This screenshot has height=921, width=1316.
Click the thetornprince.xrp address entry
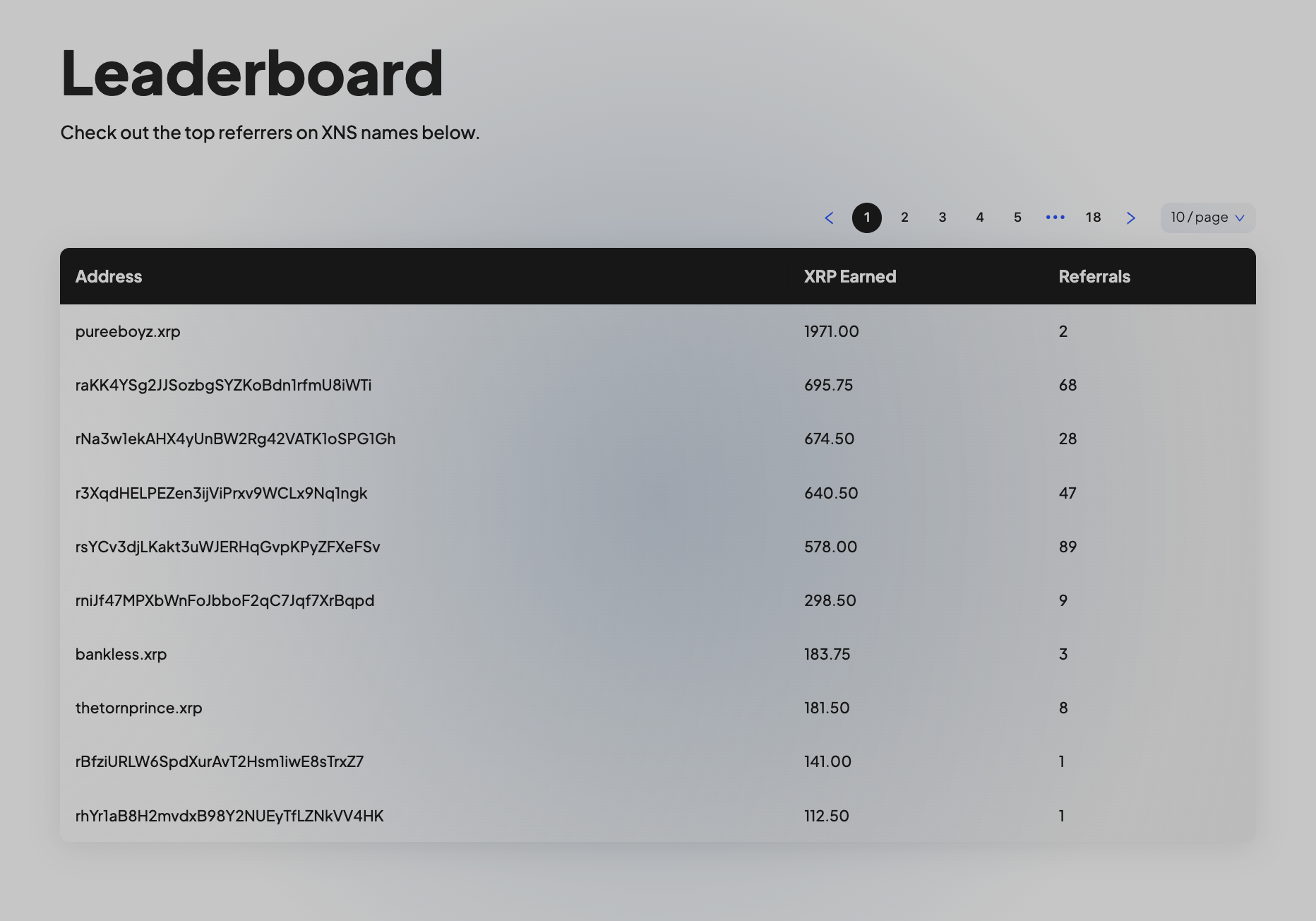138,708
